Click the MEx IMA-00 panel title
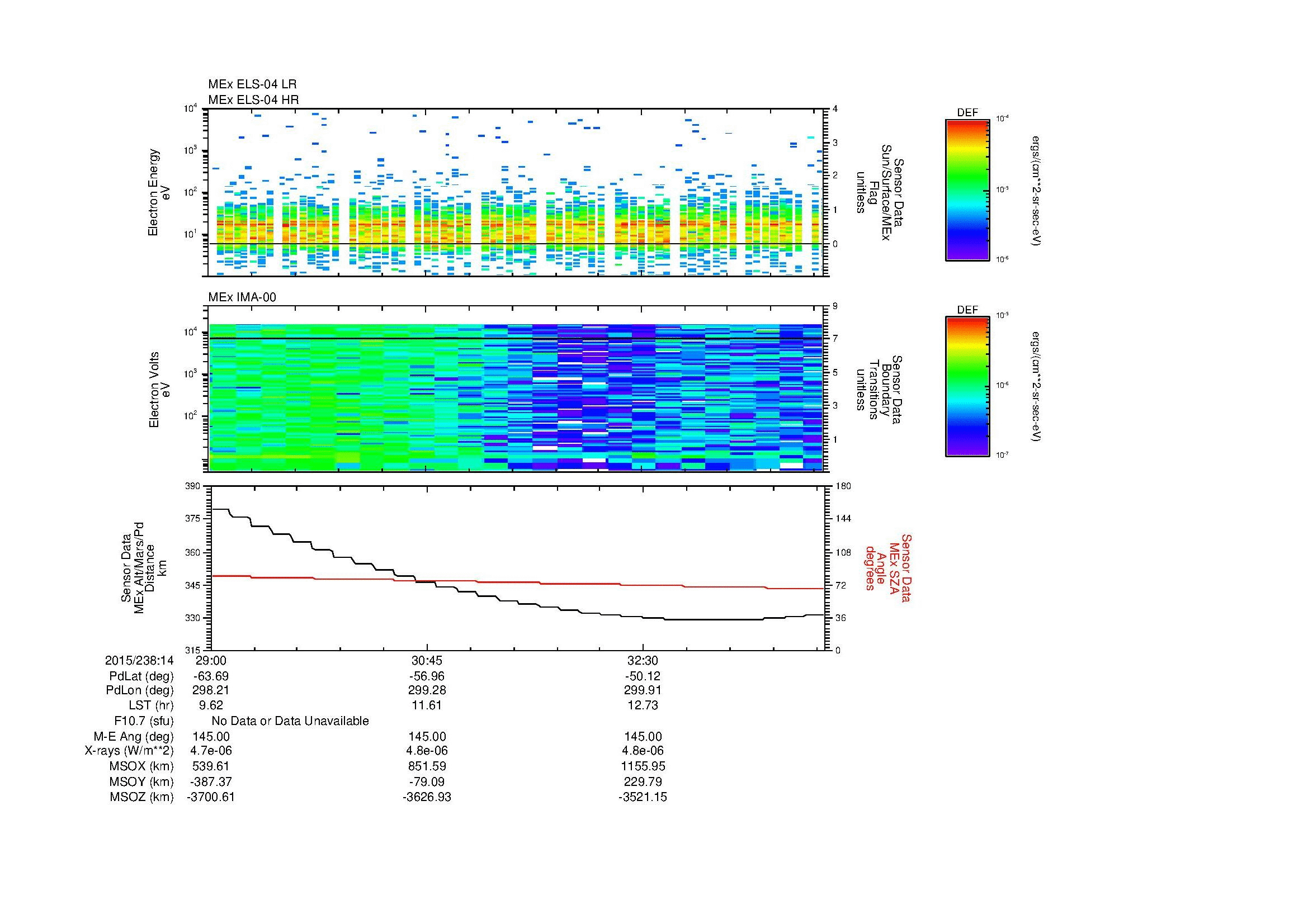The width and height of the screenshot is (1308, 924). point(242,297)
